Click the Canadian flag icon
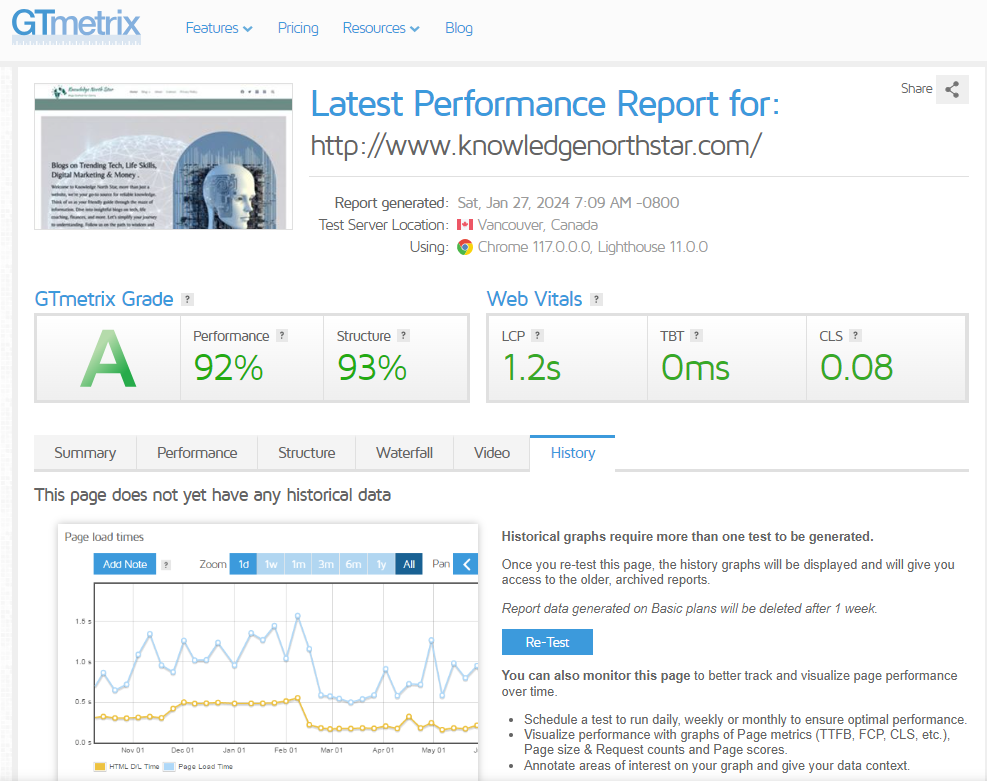This screenshot has width=987, height=781. (x=465, y=225)
